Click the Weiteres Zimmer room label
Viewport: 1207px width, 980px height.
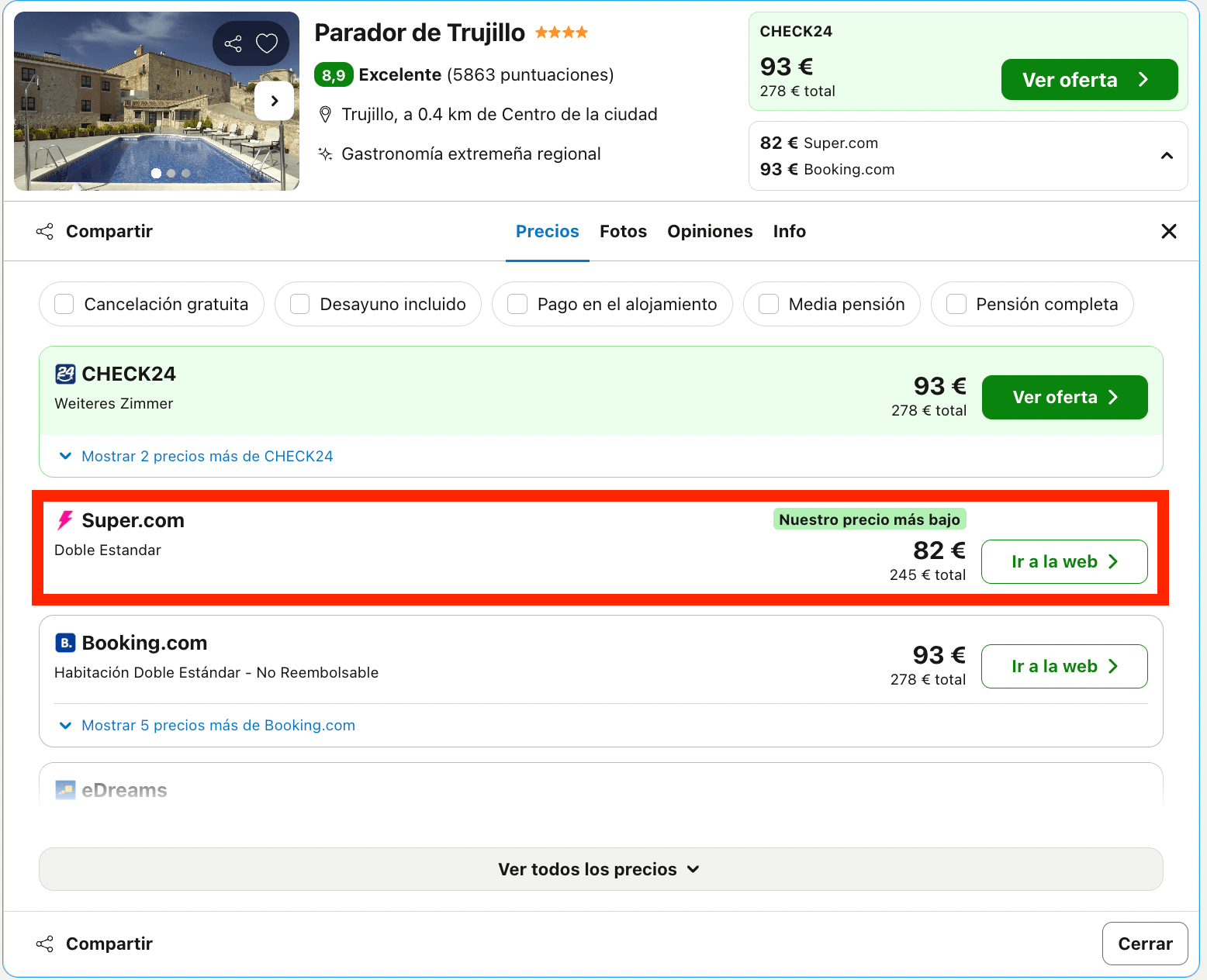click(x=114, y=403)
